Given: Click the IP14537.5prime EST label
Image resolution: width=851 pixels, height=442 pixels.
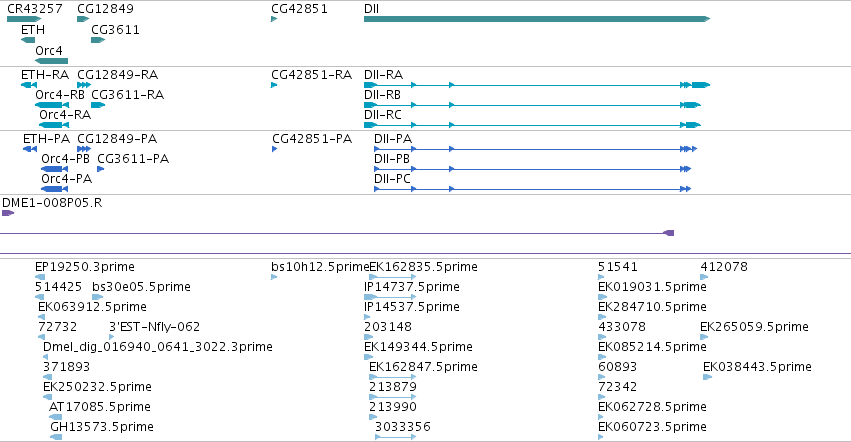Looking at the screenshot, I should 412,307.
